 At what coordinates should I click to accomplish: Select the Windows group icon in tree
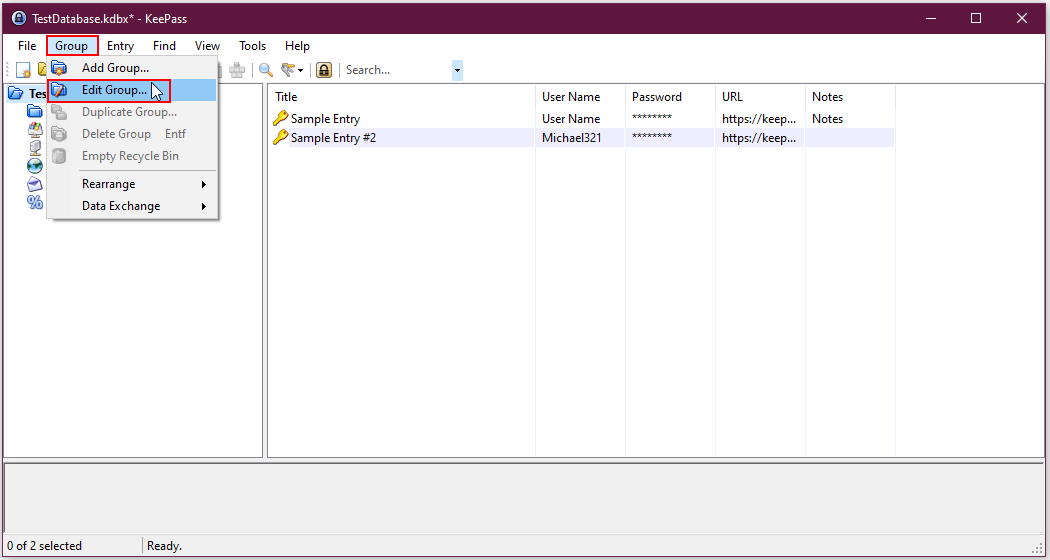tap(34, 129)
